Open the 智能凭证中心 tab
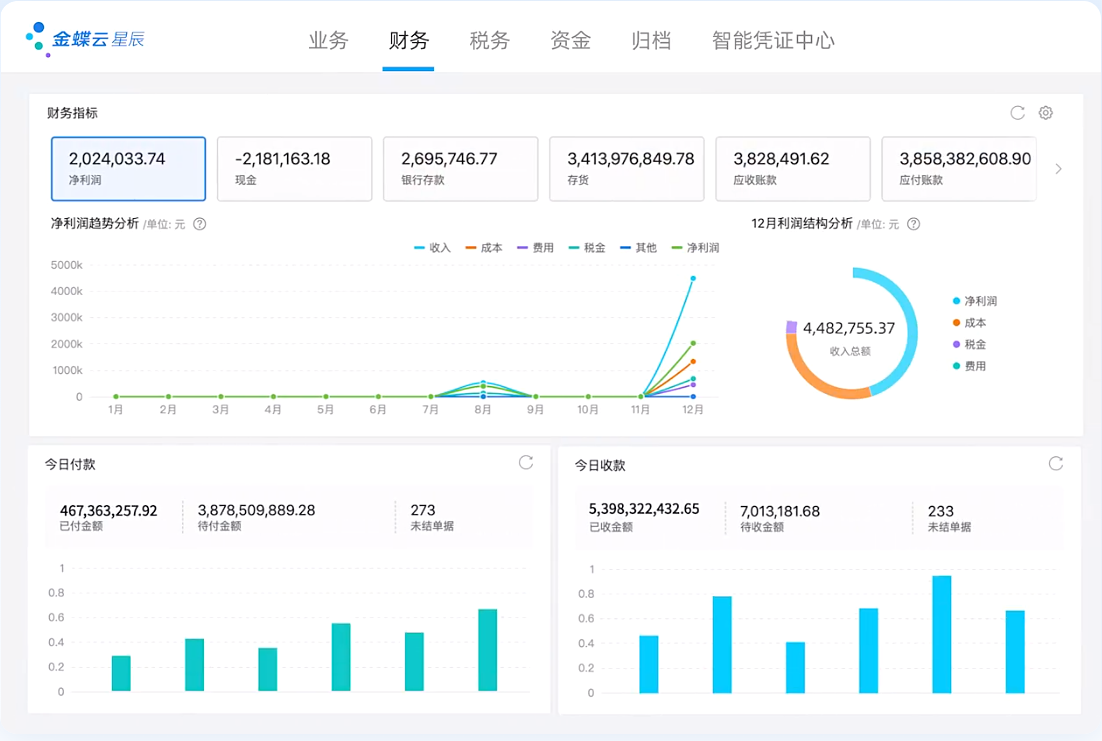This screenshot has width=1102, height=741. 773,41
